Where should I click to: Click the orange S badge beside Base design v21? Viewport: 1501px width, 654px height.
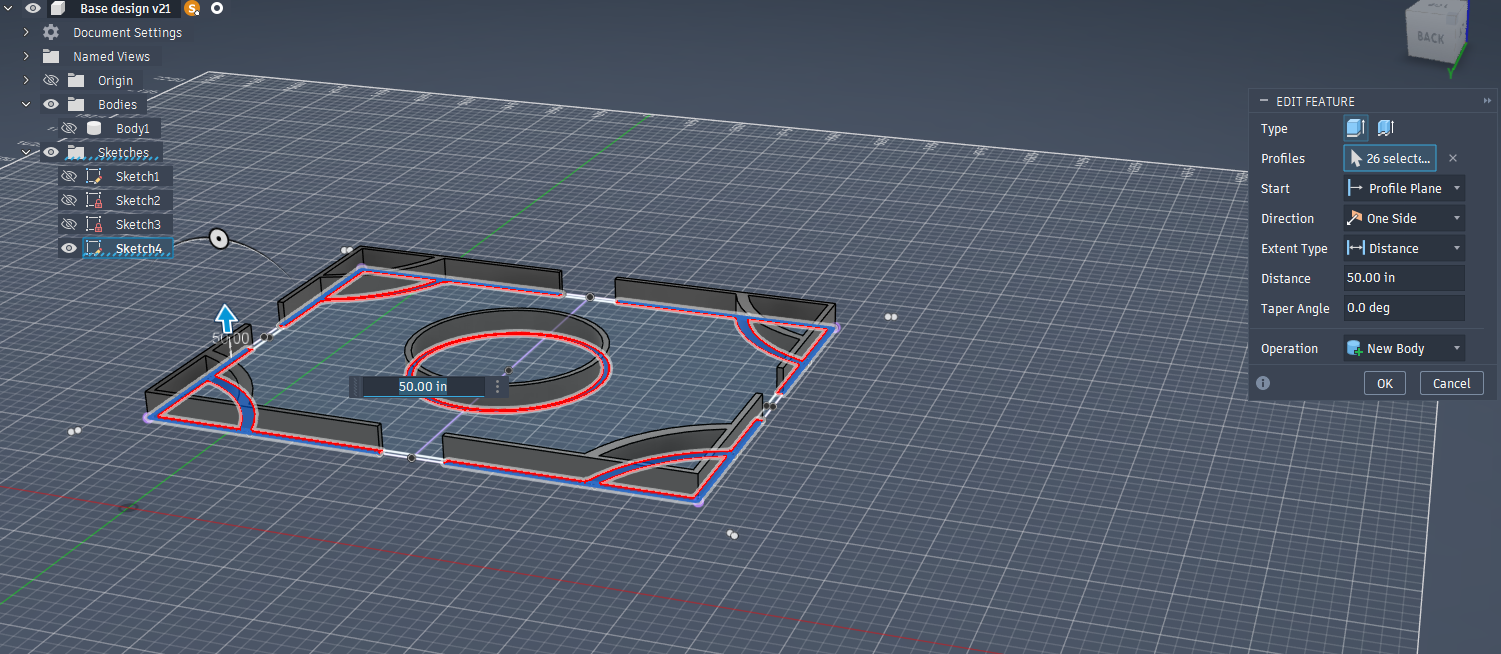(x=192, y=8)
